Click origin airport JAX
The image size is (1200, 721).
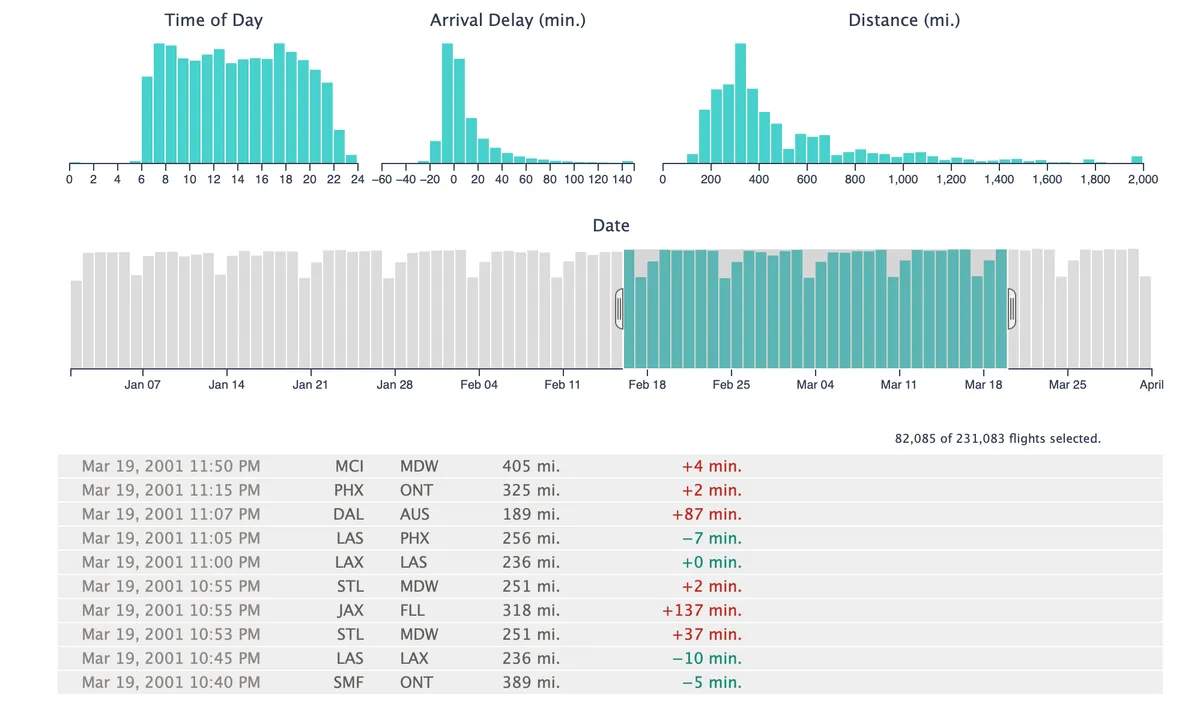pos(349,610)
